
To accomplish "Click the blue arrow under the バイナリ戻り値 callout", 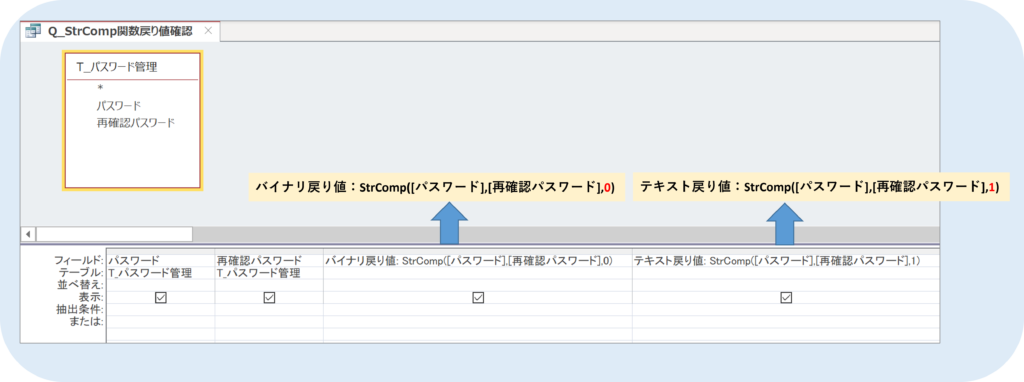I will [449, 223].
